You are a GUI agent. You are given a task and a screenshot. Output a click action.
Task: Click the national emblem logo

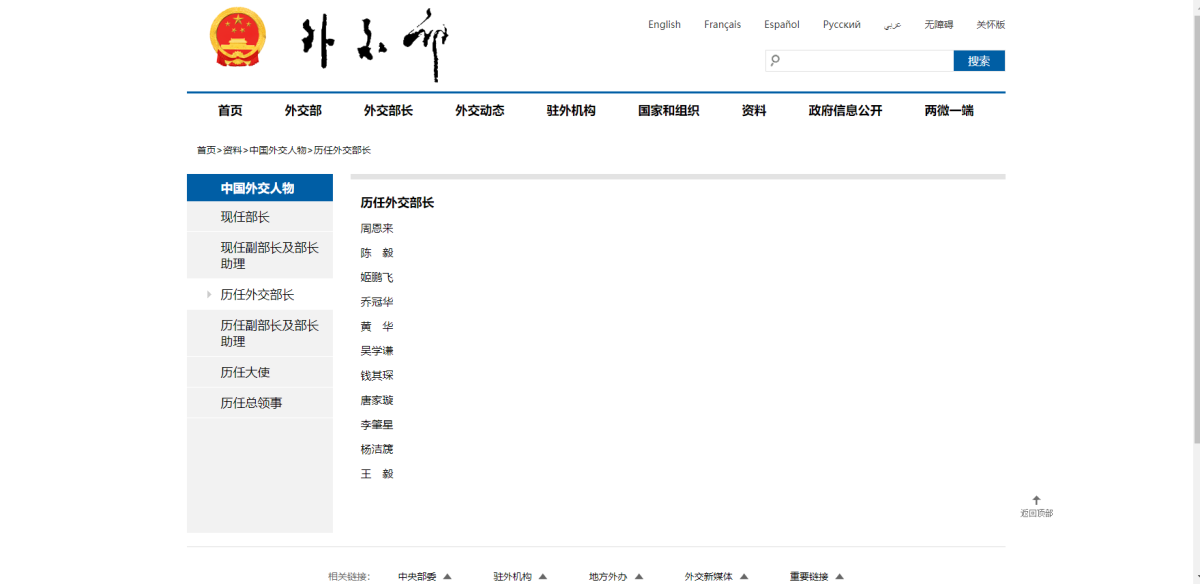click(238, 38)
